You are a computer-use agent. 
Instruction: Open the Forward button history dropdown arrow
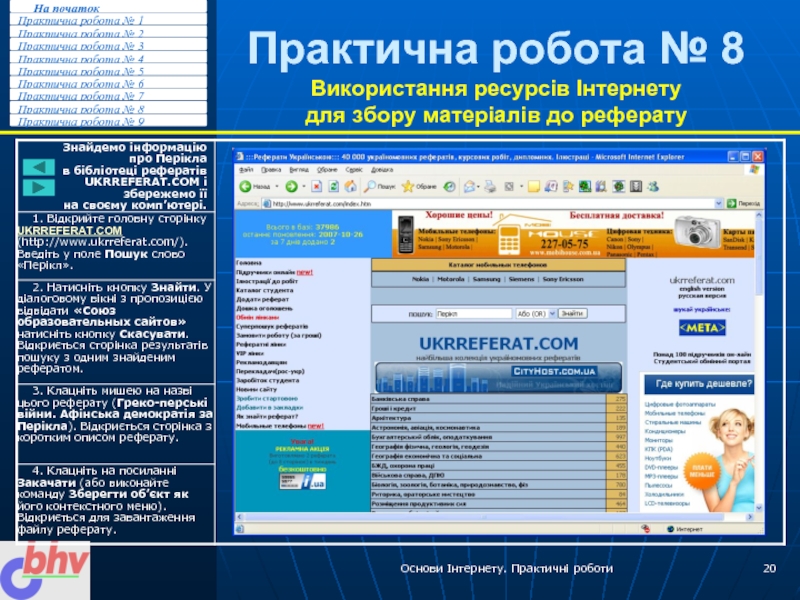click(304, 187)
